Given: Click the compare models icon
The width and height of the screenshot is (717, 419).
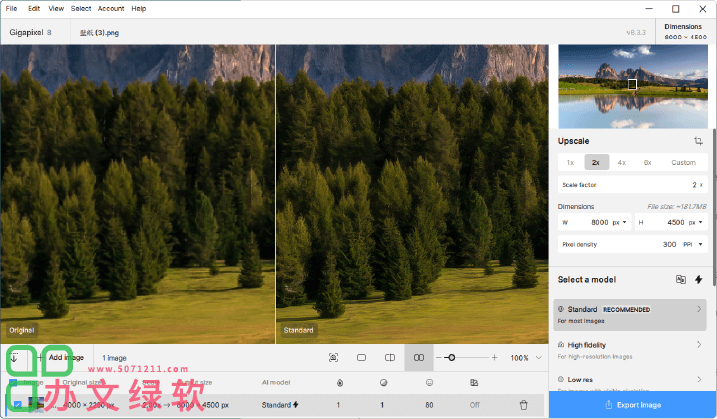Looking at the screenshot, I should pyautogui.click(x=680, y=279).
